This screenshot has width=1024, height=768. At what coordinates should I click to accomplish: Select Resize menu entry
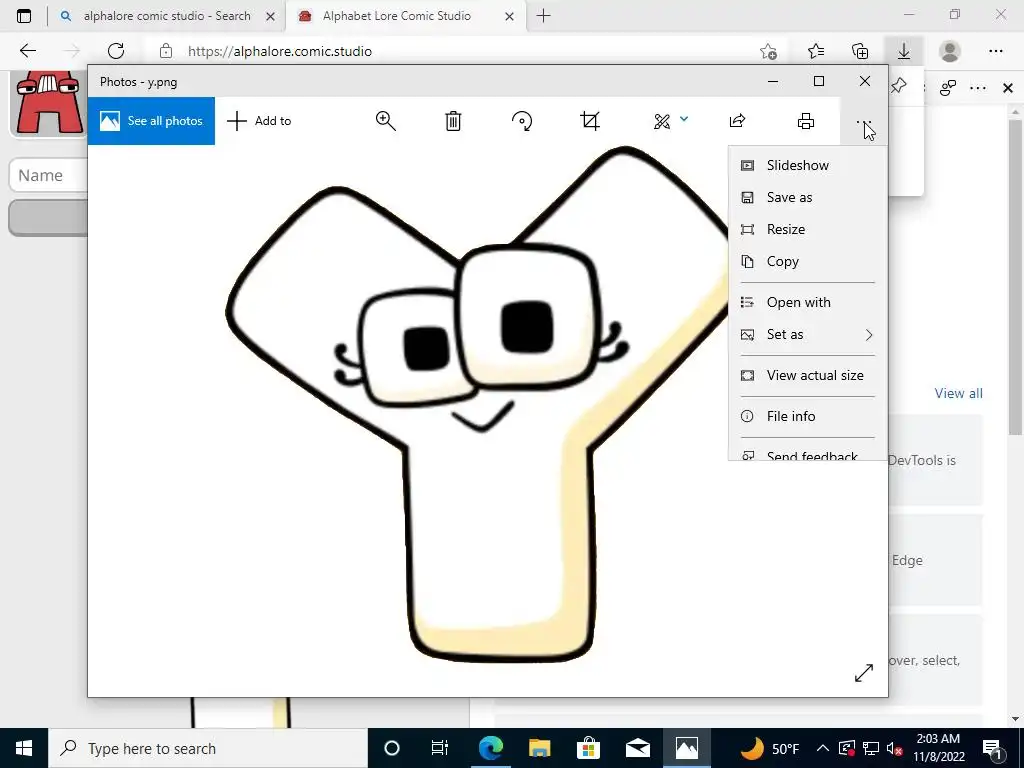click(x=808, y=229)
